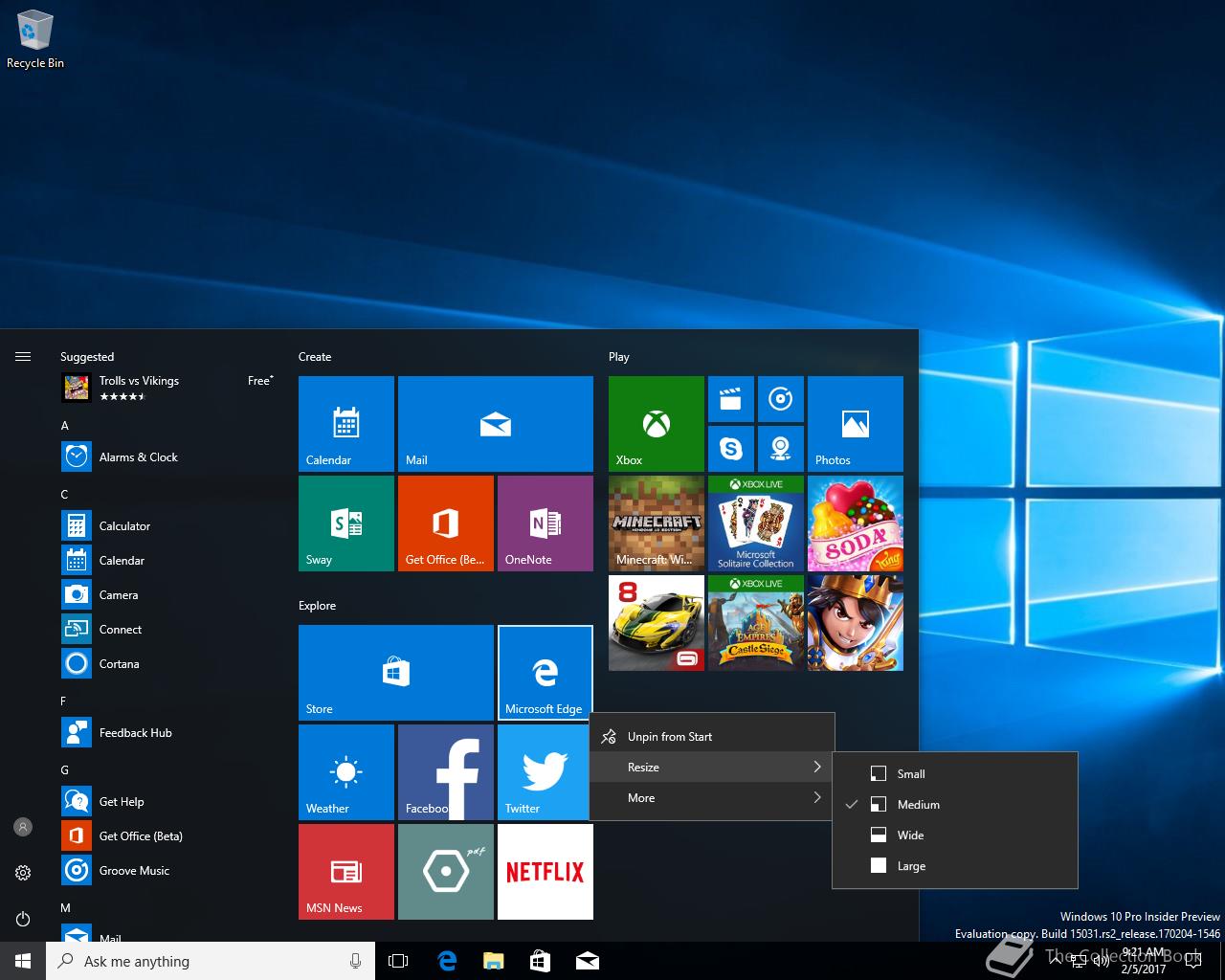Screen dimensions: 1225x980
Task: Click the letter A group header
Action: (64, 426)
